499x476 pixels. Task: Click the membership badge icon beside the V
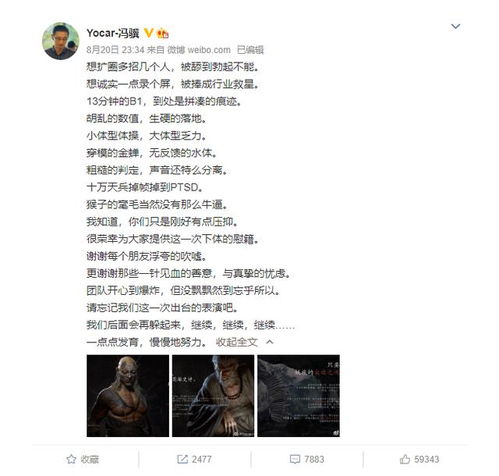pyautogui.click(x=163, y=33)
